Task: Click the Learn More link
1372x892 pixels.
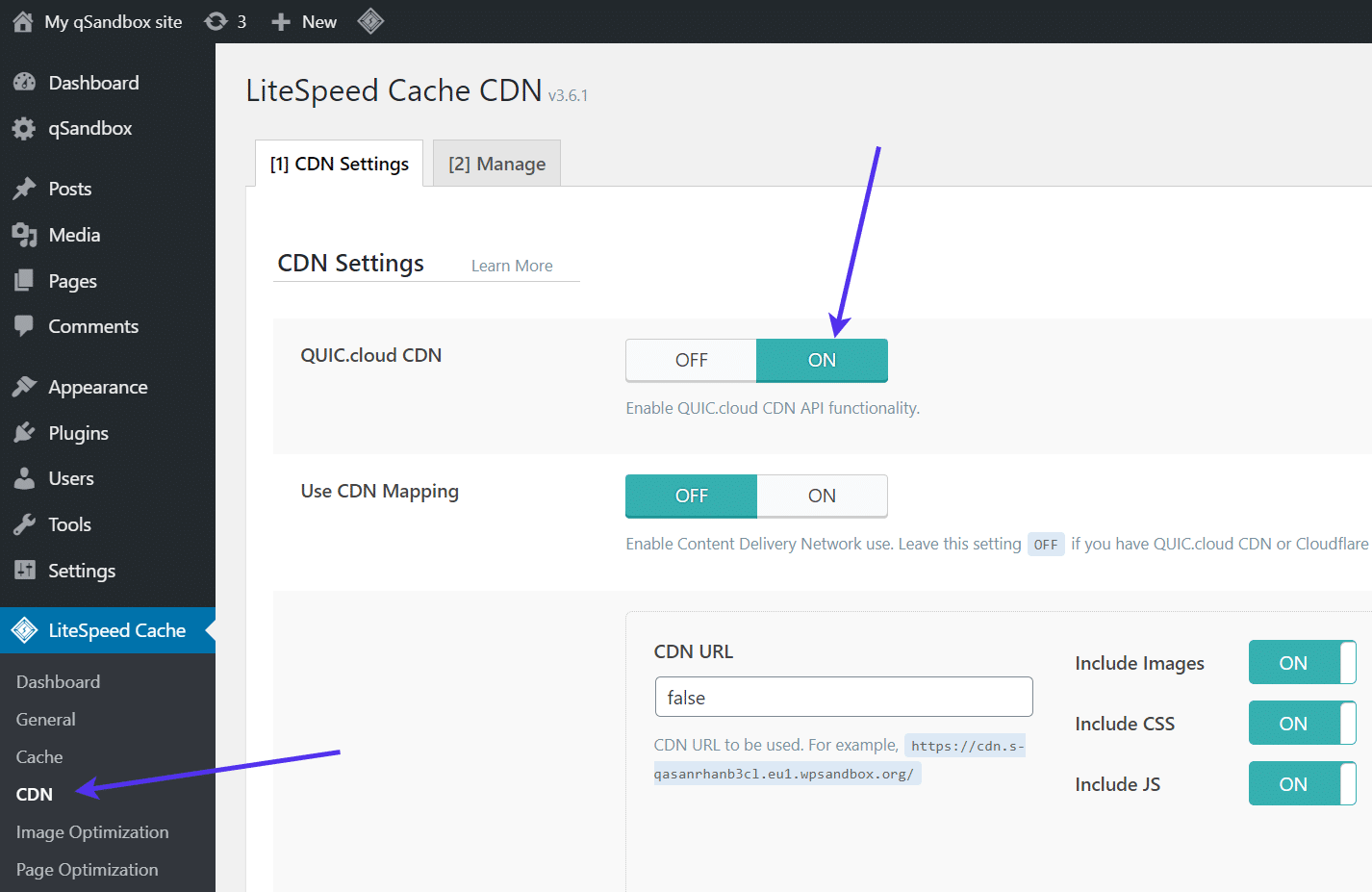Action: pos(511,266)
